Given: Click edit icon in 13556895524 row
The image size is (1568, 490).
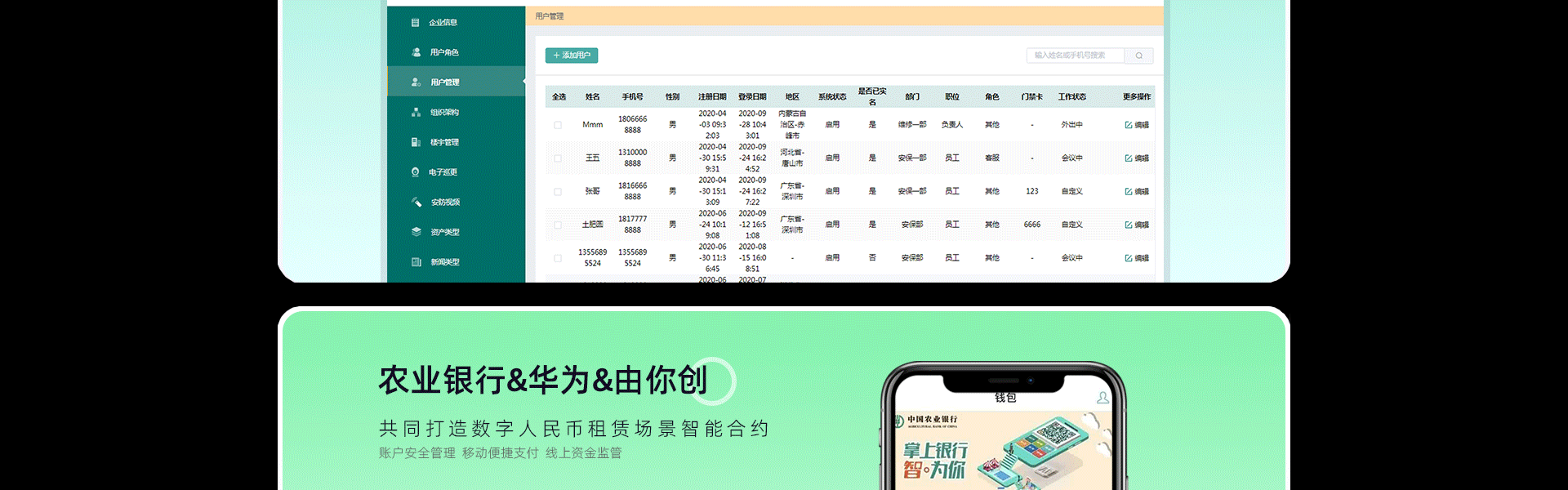Looking at the screenshot, I should (1128, 258).
